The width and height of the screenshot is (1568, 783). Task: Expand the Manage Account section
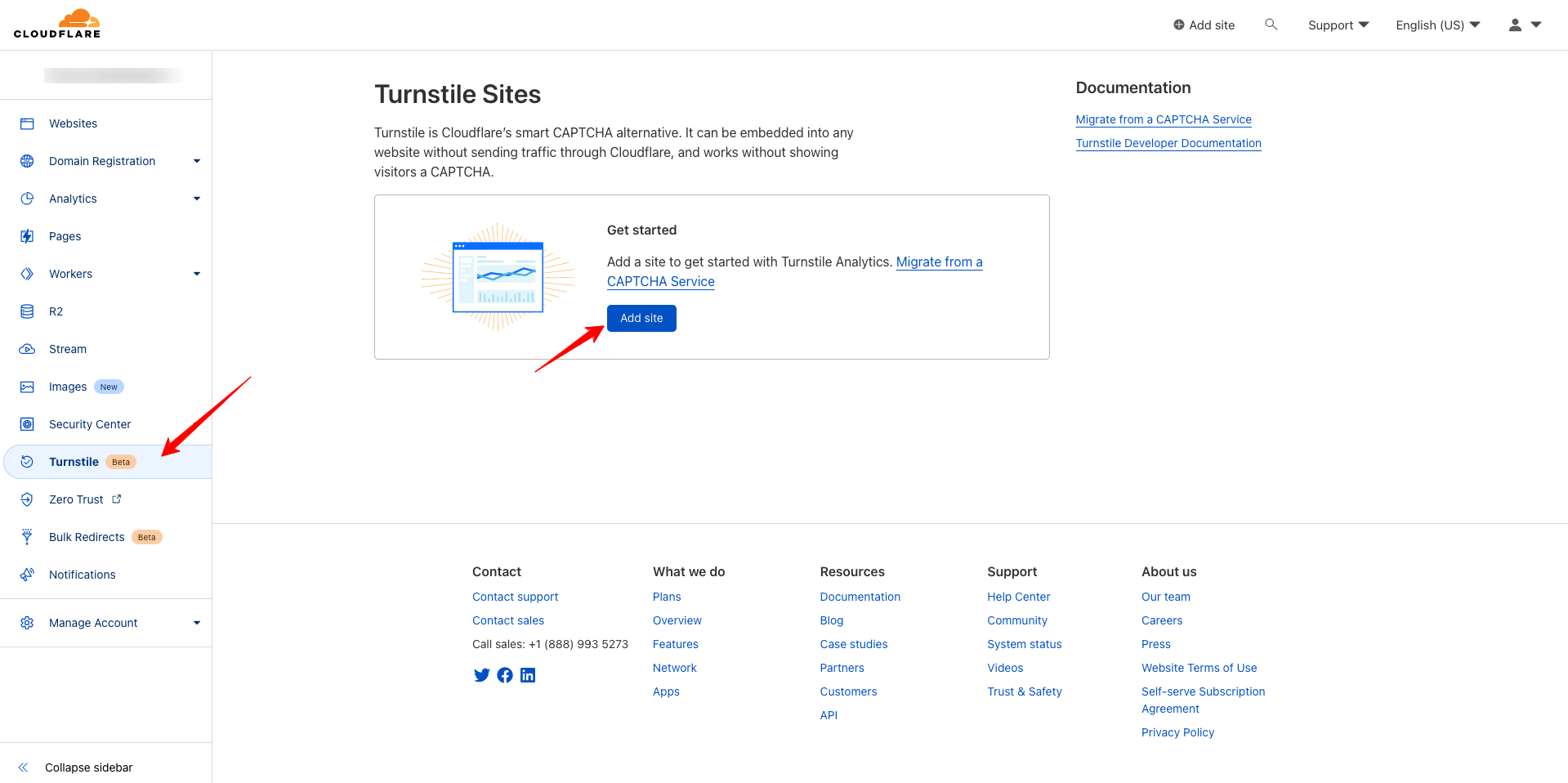(x=197, y=623)
